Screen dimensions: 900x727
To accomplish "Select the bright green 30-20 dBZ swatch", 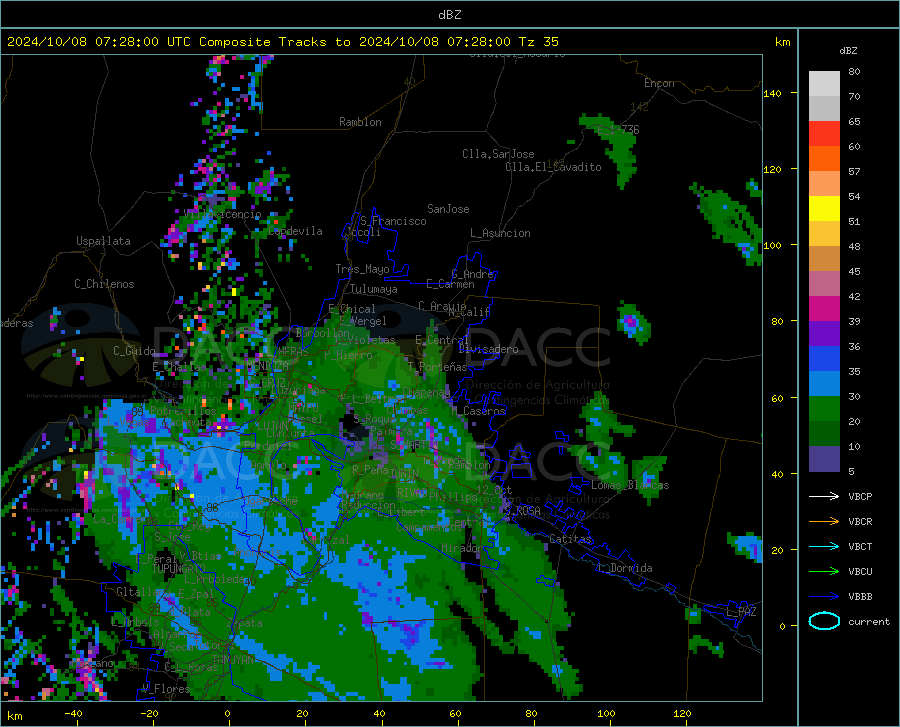I will tap(824, 409).
